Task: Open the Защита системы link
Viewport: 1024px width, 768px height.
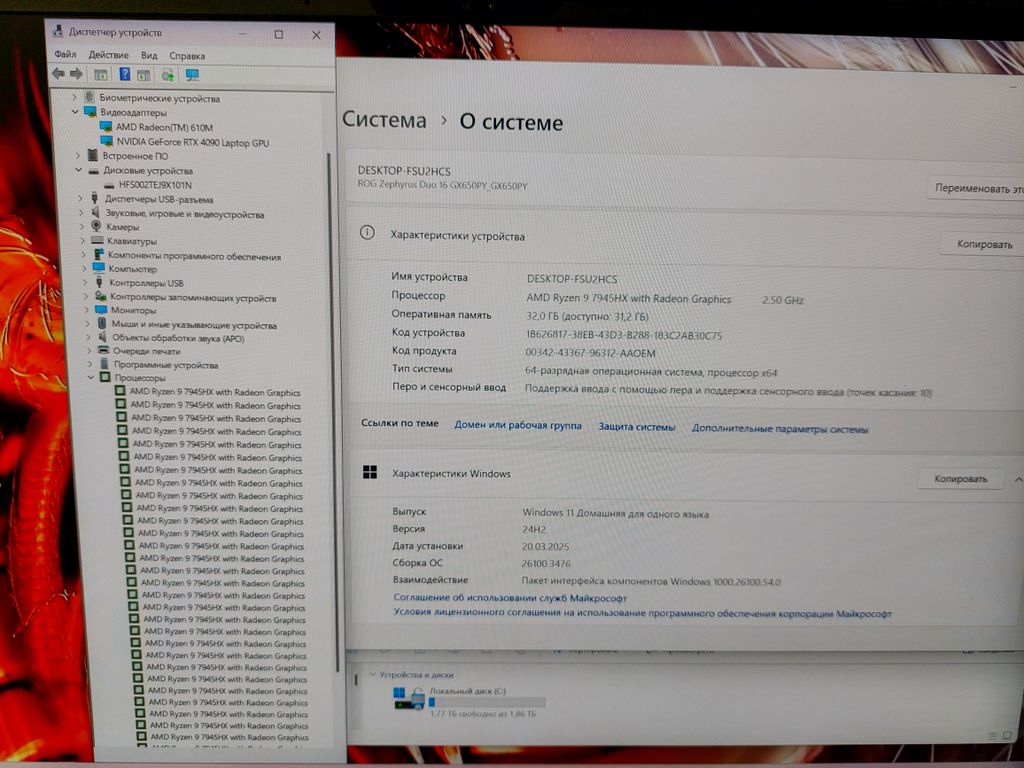Action: tap(637, 427)
